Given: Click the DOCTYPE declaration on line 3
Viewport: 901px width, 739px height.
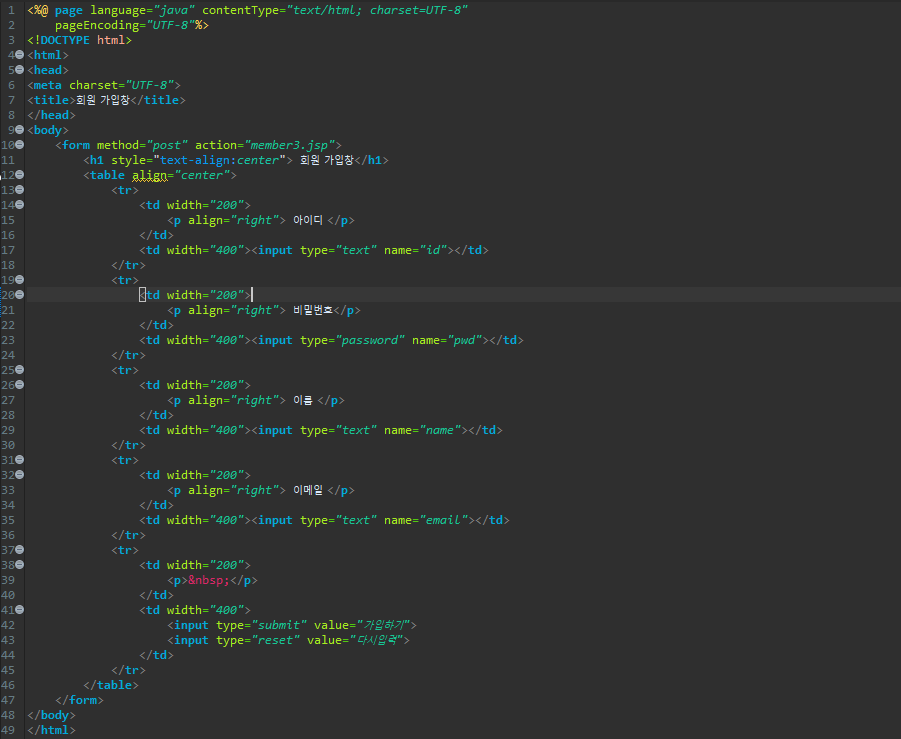Looking at the screenshot, I should pos(79,40).
